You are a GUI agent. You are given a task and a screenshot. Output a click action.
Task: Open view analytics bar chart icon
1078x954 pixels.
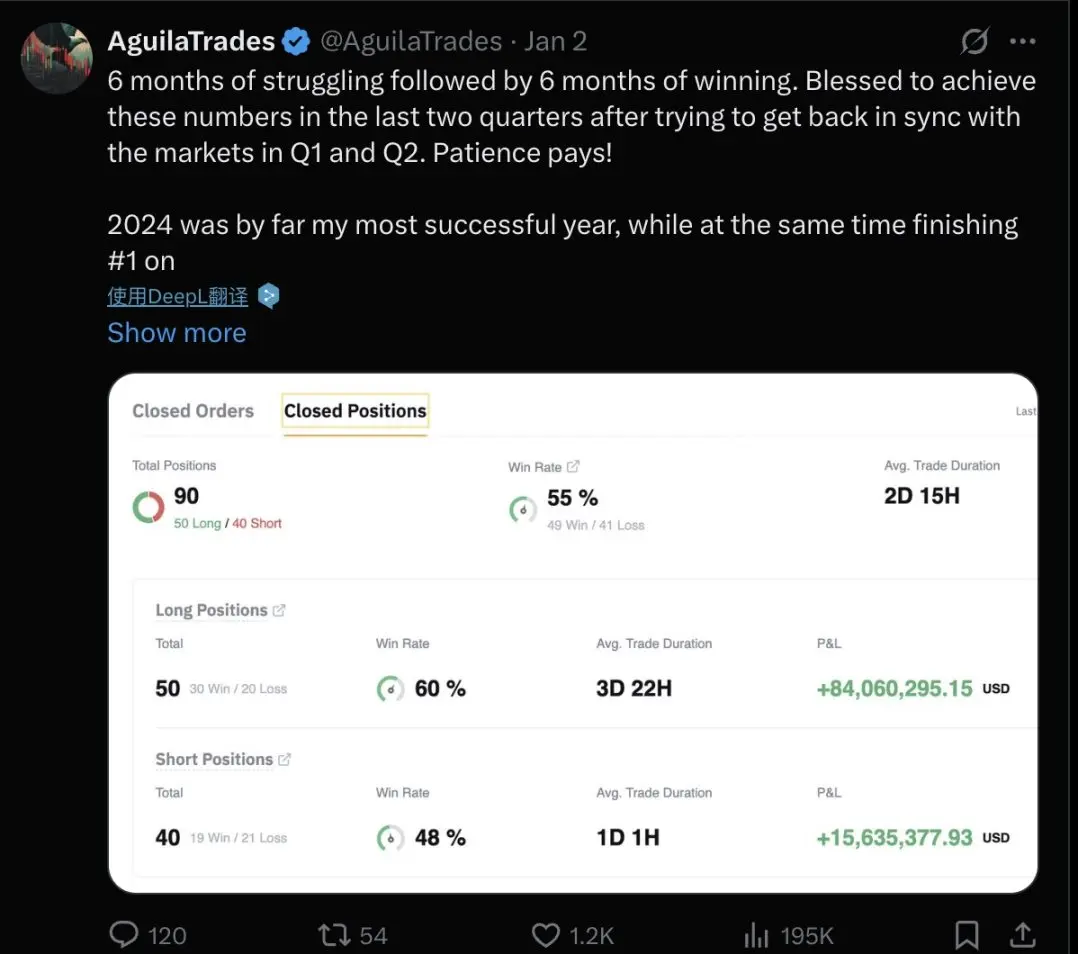coord(756,935)
